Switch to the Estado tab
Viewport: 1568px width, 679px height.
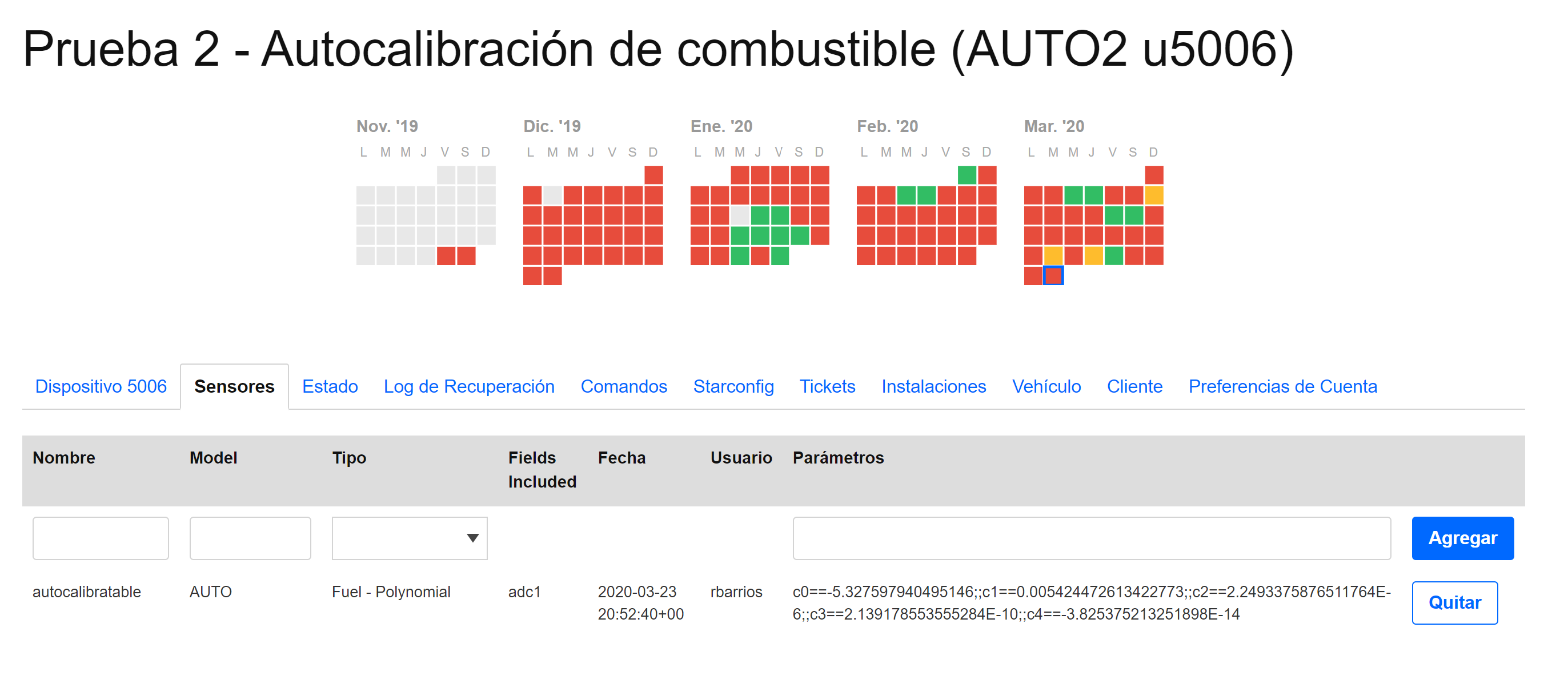tap(329, 386)
